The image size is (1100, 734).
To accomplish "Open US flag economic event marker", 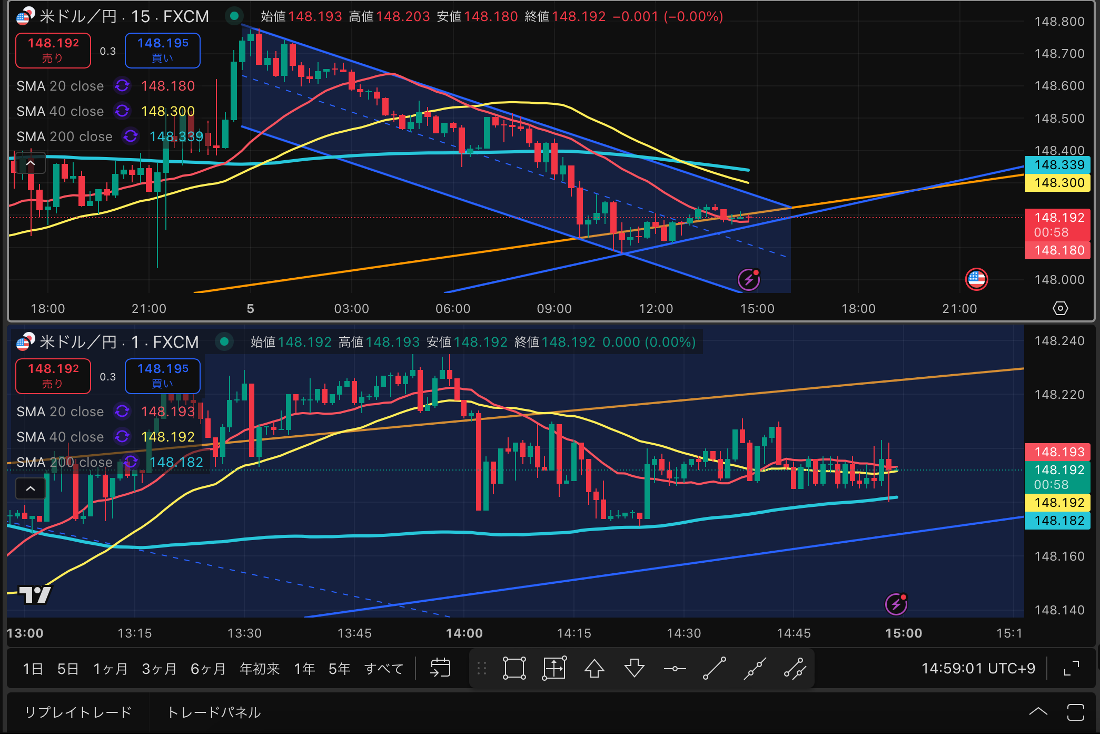I will pyautogui.click(x=976, y=279).
